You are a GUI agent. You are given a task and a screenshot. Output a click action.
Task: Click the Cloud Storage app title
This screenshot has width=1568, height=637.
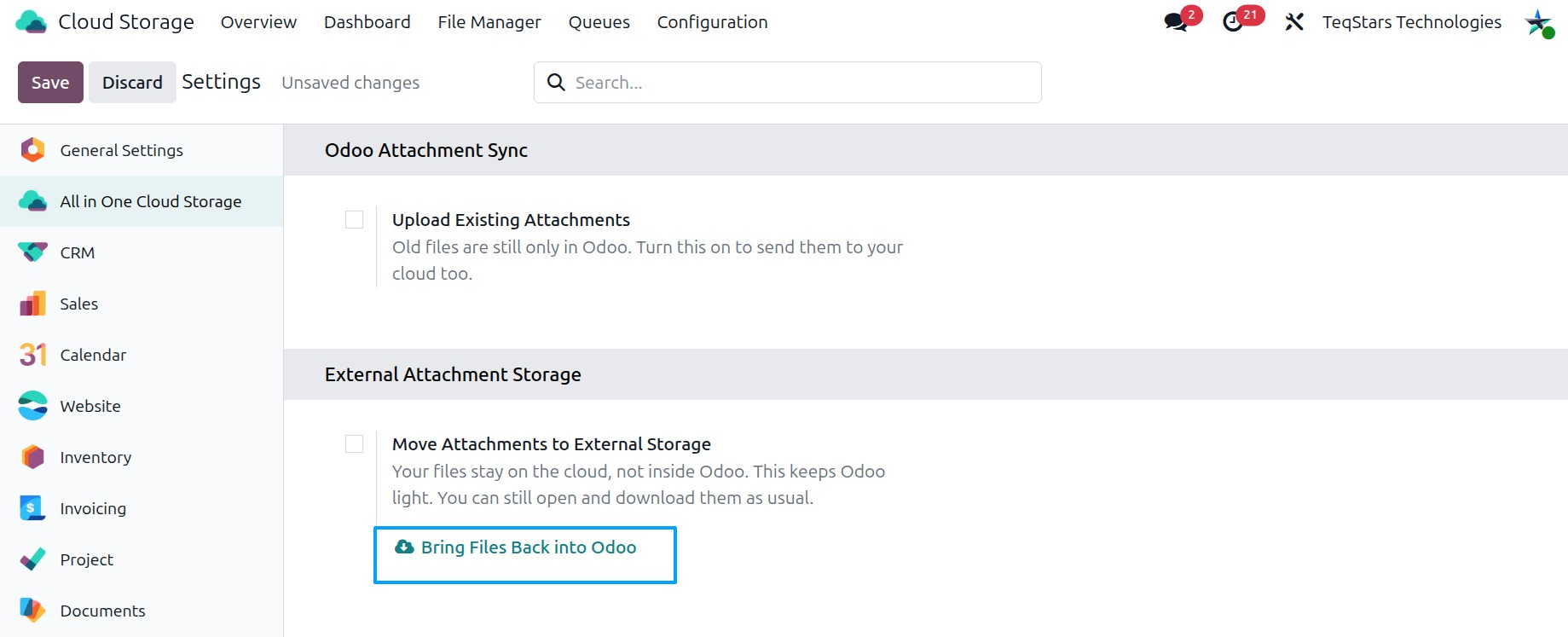click(x=126, y=22)
